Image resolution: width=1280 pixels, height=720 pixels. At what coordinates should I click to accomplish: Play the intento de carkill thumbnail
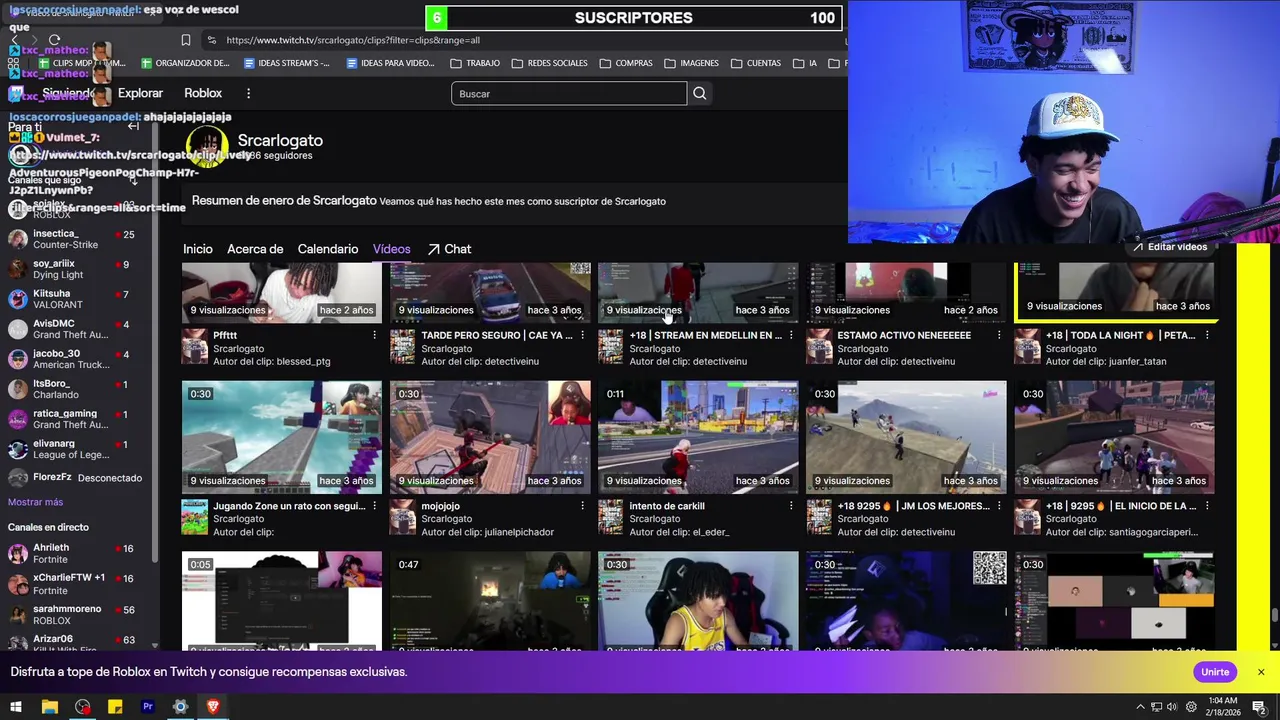(x=698, y=437)
